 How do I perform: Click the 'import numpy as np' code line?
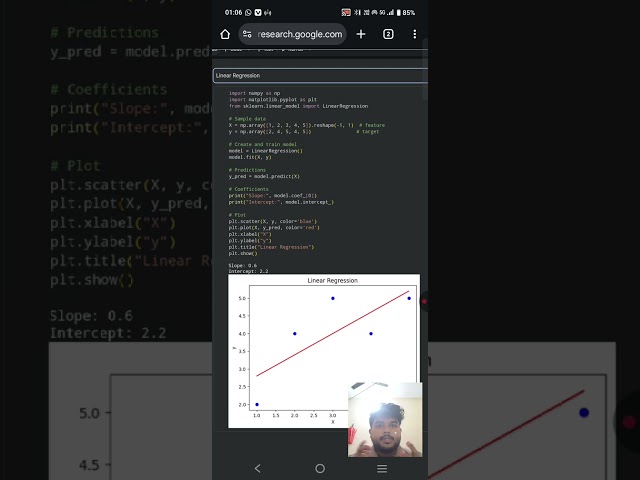click(x=254, y=93)
